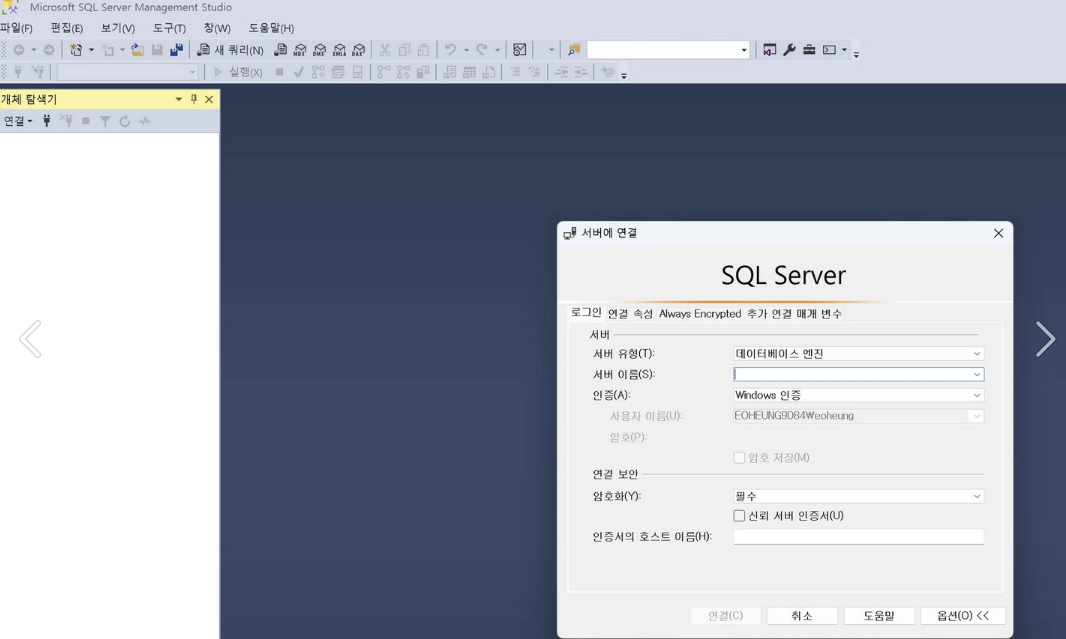Click the 옵션(O) << button
Image resolution: width=1066 pixels, height=639 pixels.
963,616
